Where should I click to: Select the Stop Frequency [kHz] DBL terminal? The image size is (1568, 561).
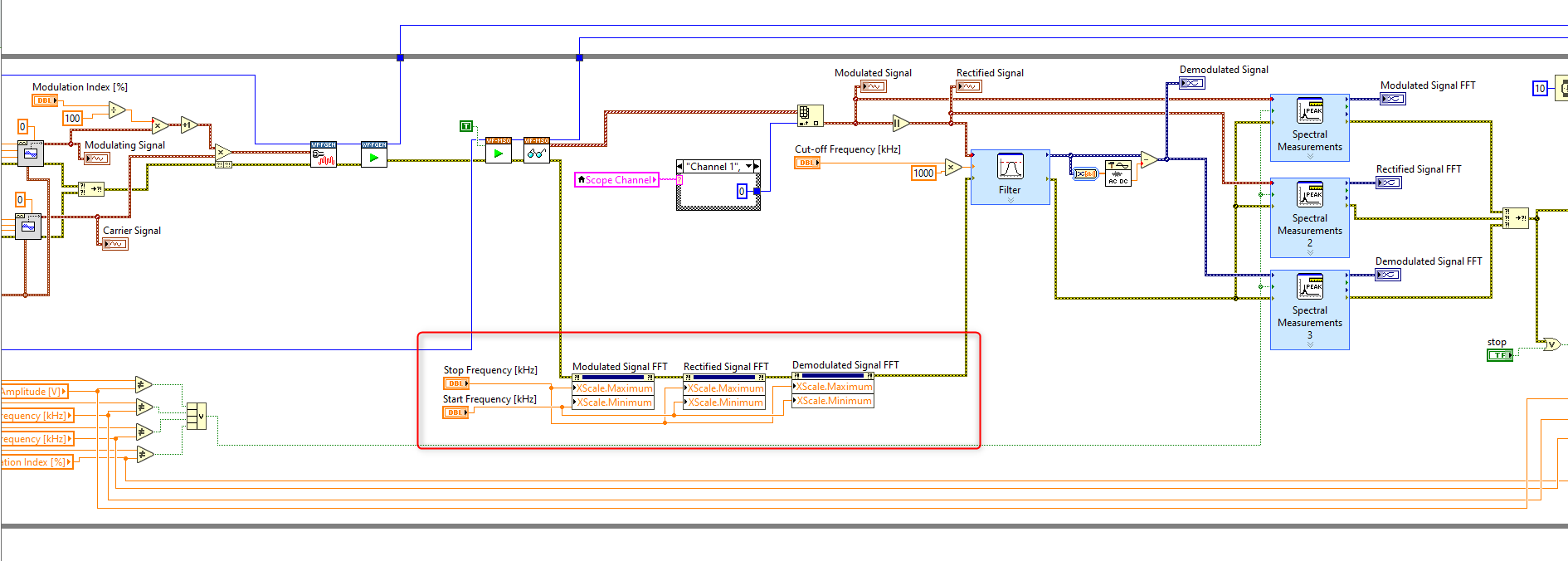click(456, 383)
